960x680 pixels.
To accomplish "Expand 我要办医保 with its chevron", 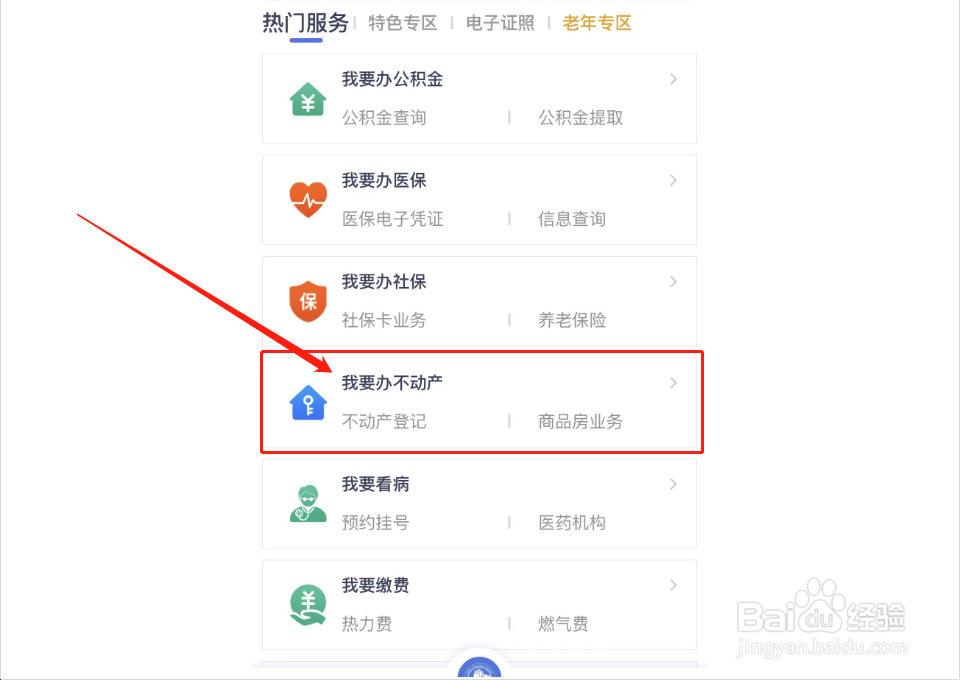I will point(673,180).
